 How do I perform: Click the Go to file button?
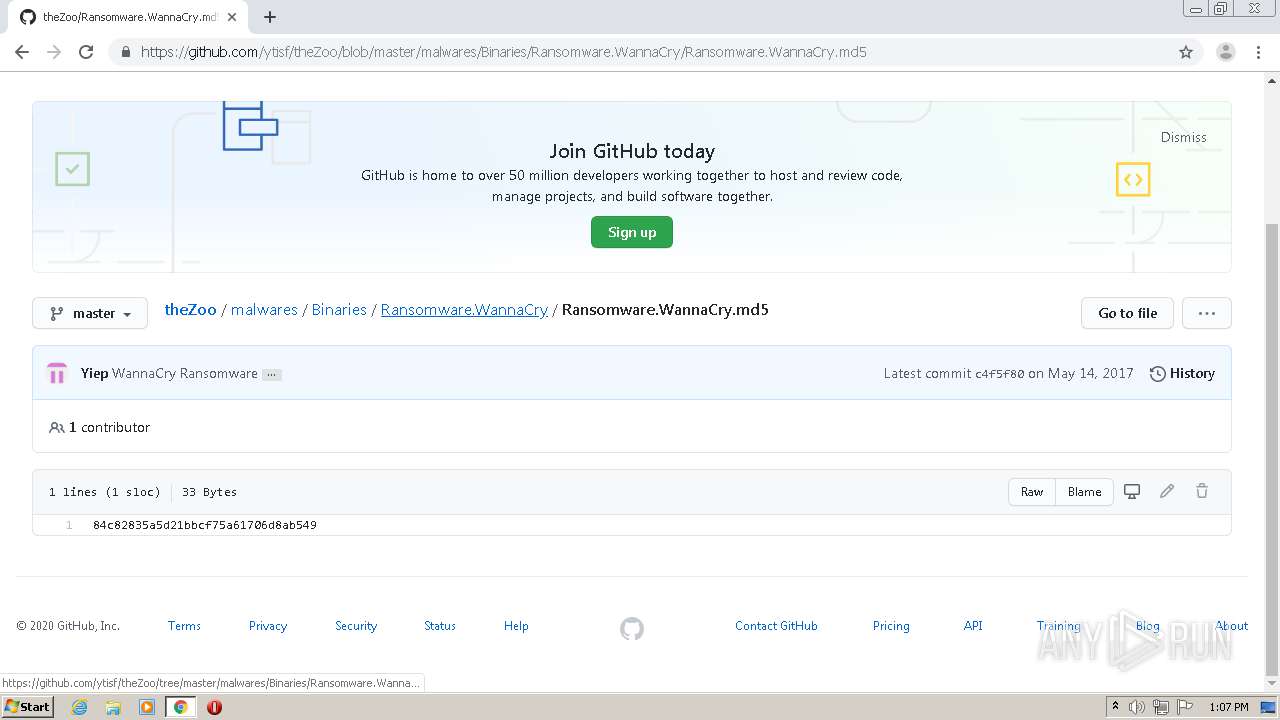pos(1127,313)
